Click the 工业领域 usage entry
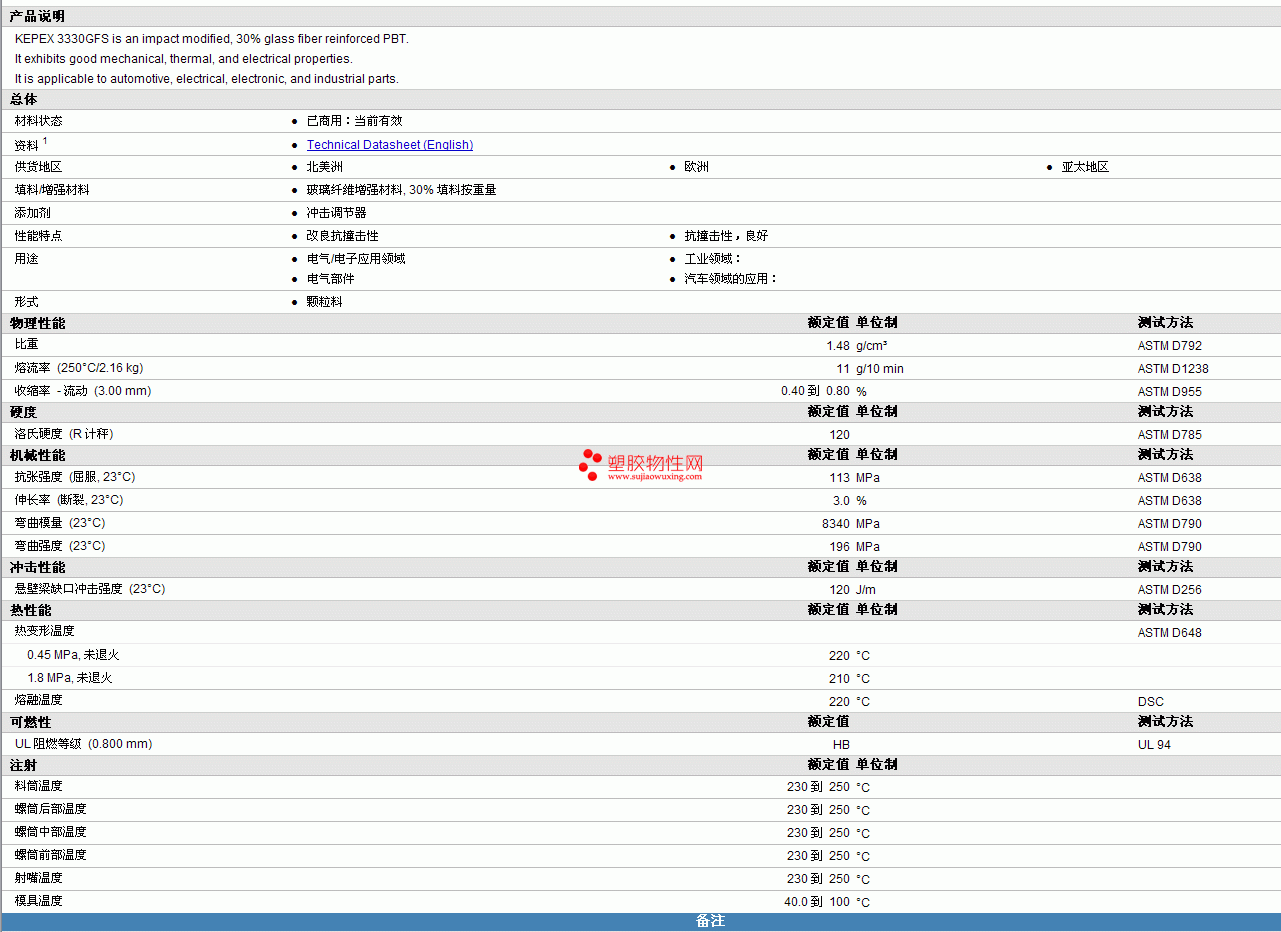The width and height of the screenshot is (1281, 932). click(713, 259)
